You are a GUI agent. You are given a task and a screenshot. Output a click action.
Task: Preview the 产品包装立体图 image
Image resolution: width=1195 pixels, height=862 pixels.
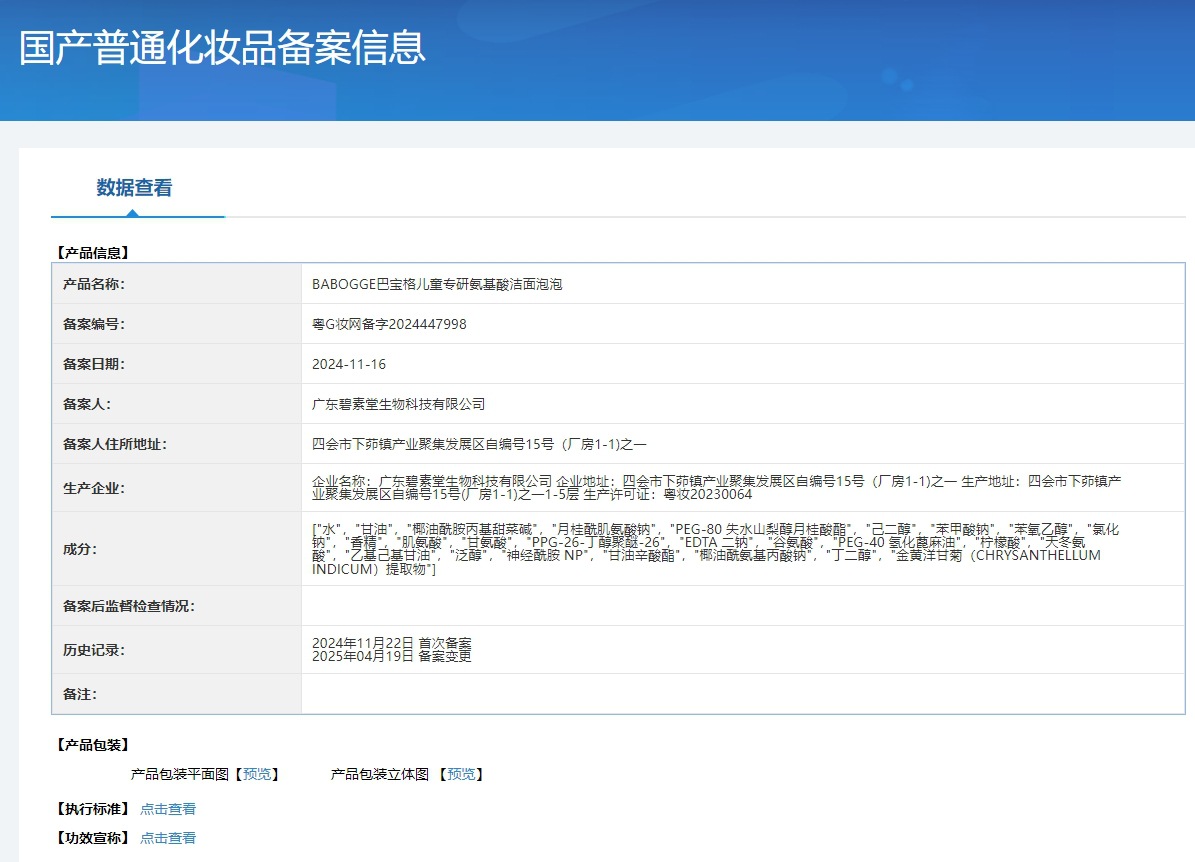(461, 774)
